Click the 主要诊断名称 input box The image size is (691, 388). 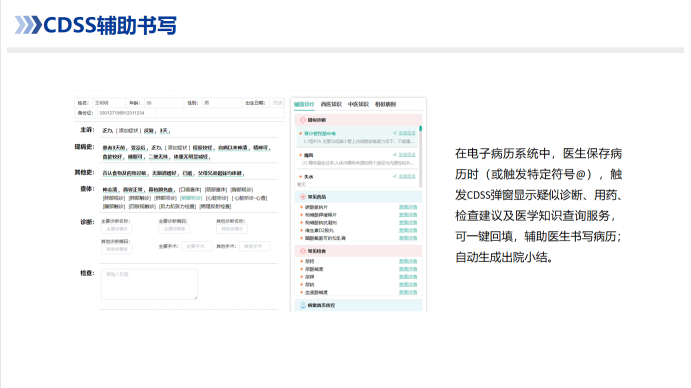coord(116,229)
